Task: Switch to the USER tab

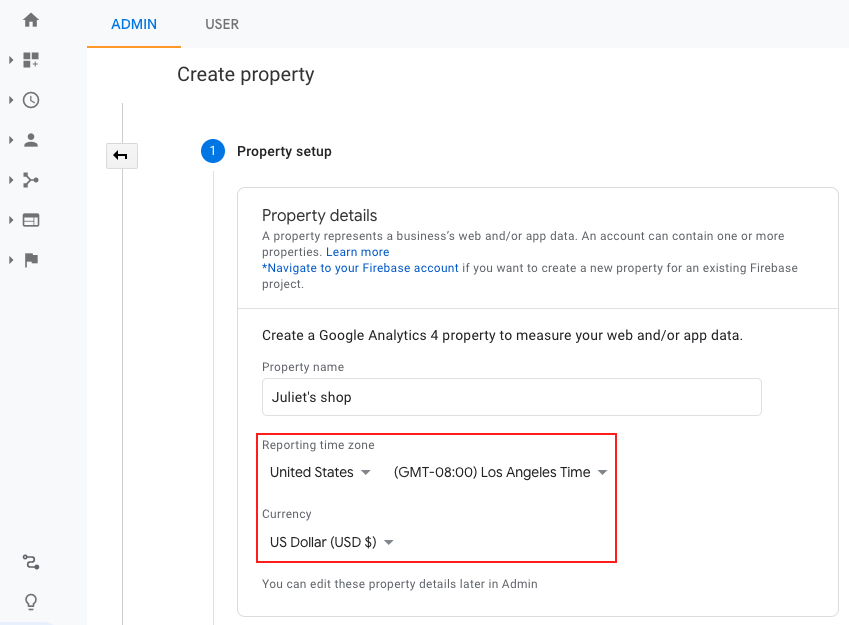Action: (x=221, y=24)
